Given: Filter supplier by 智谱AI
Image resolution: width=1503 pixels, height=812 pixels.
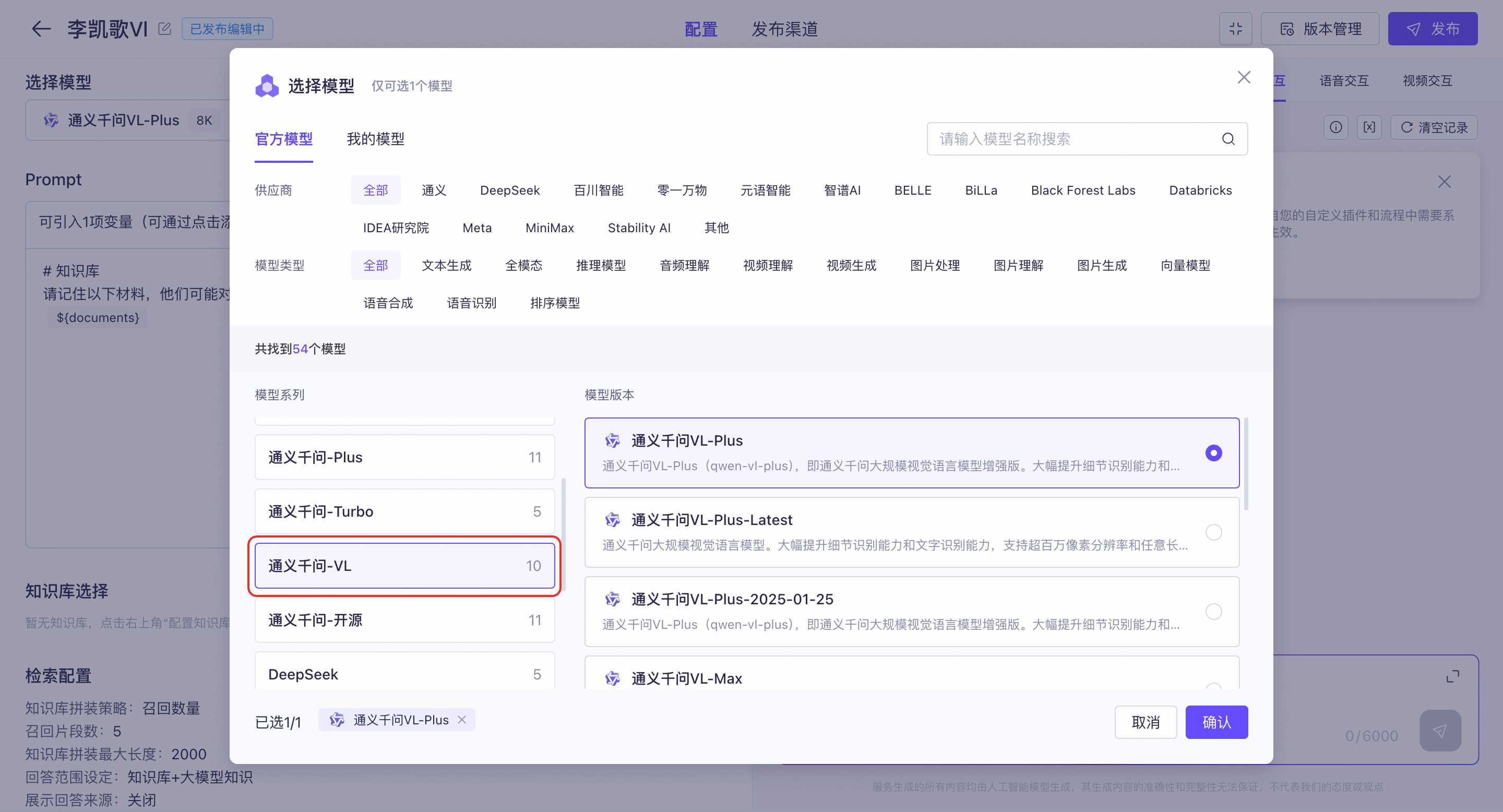Looking at the screenshot, I should click(x=842, y=190).
